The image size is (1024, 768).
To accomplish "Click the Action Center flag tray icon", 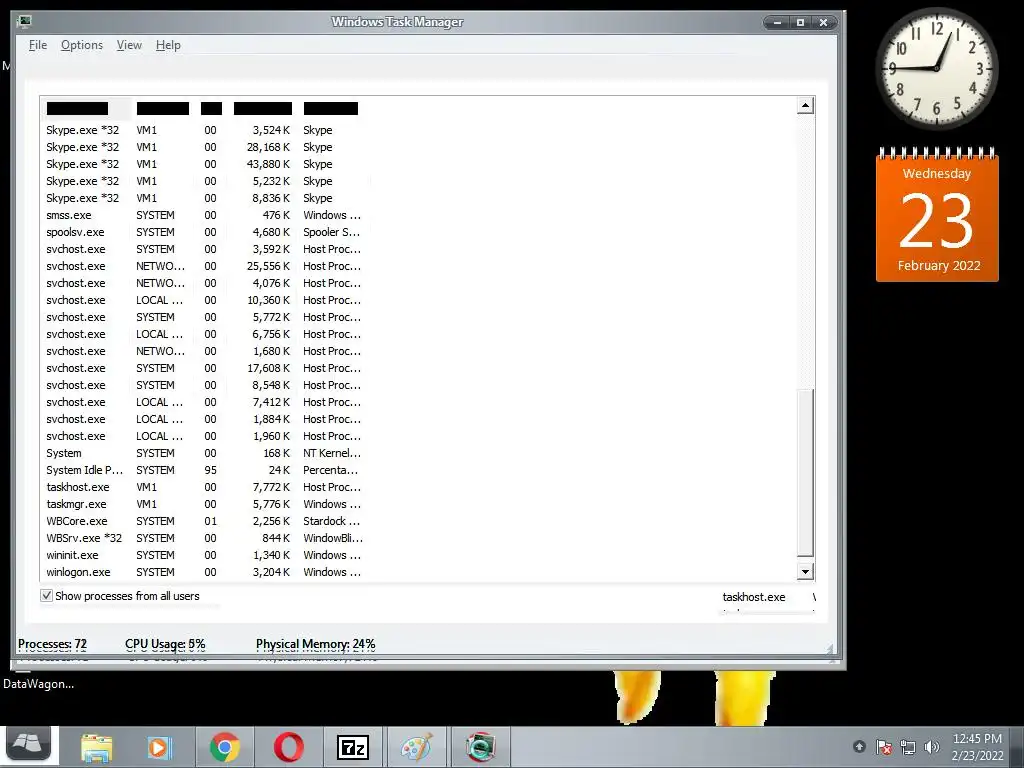I will (884, 746).
